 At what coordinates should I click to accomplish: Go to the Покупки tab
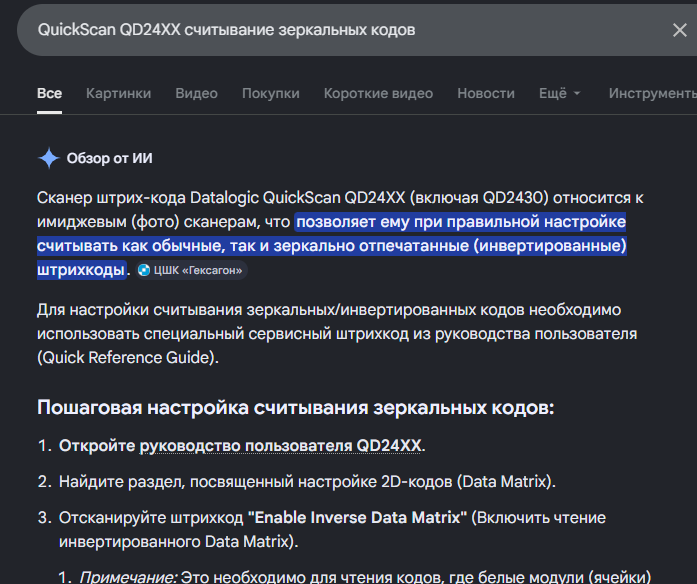pyautogui.click(x=270, y=93)
